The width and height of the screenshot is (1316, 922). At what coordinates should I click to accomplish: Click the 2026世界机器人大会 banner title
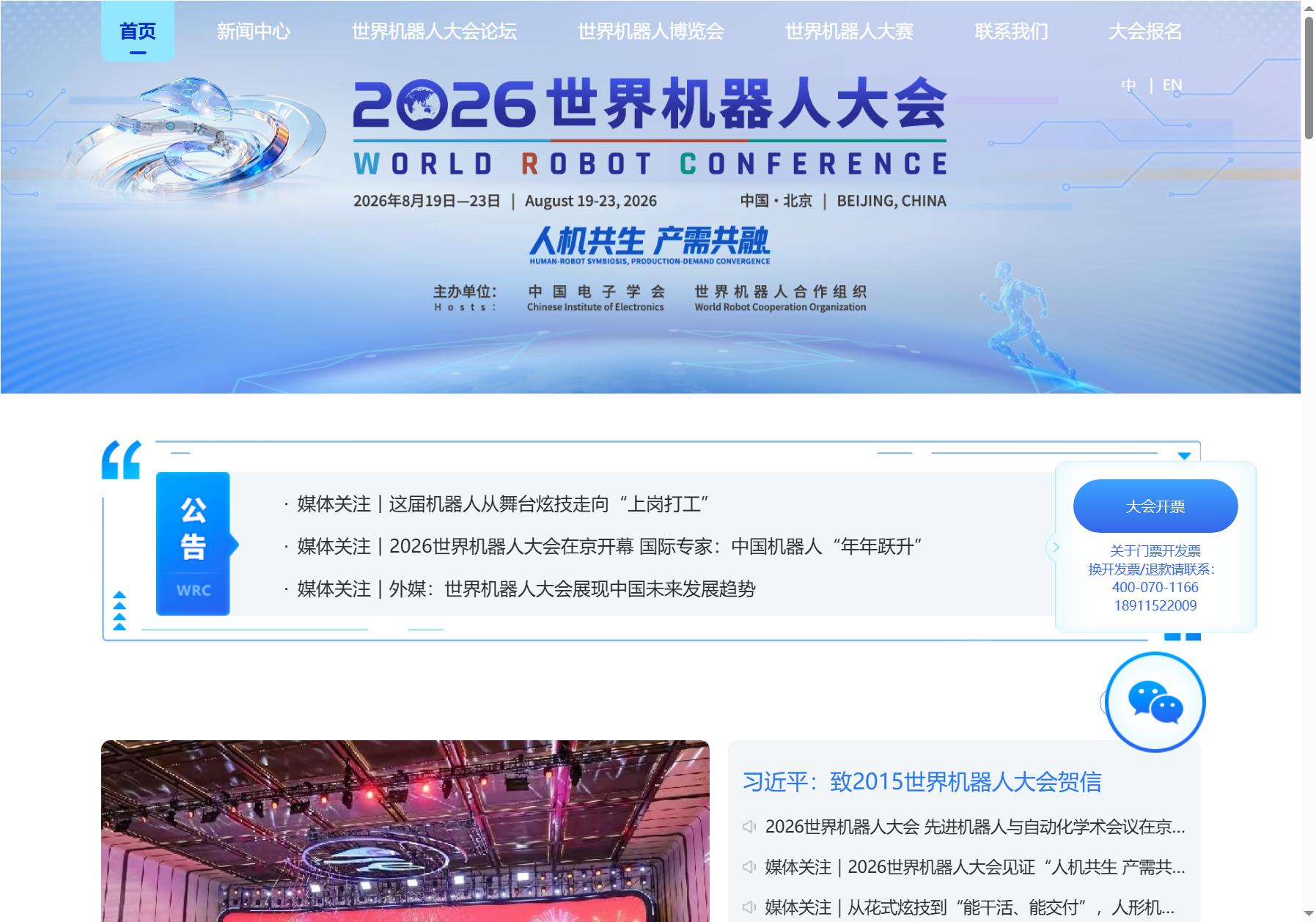(x=650, y=103)
